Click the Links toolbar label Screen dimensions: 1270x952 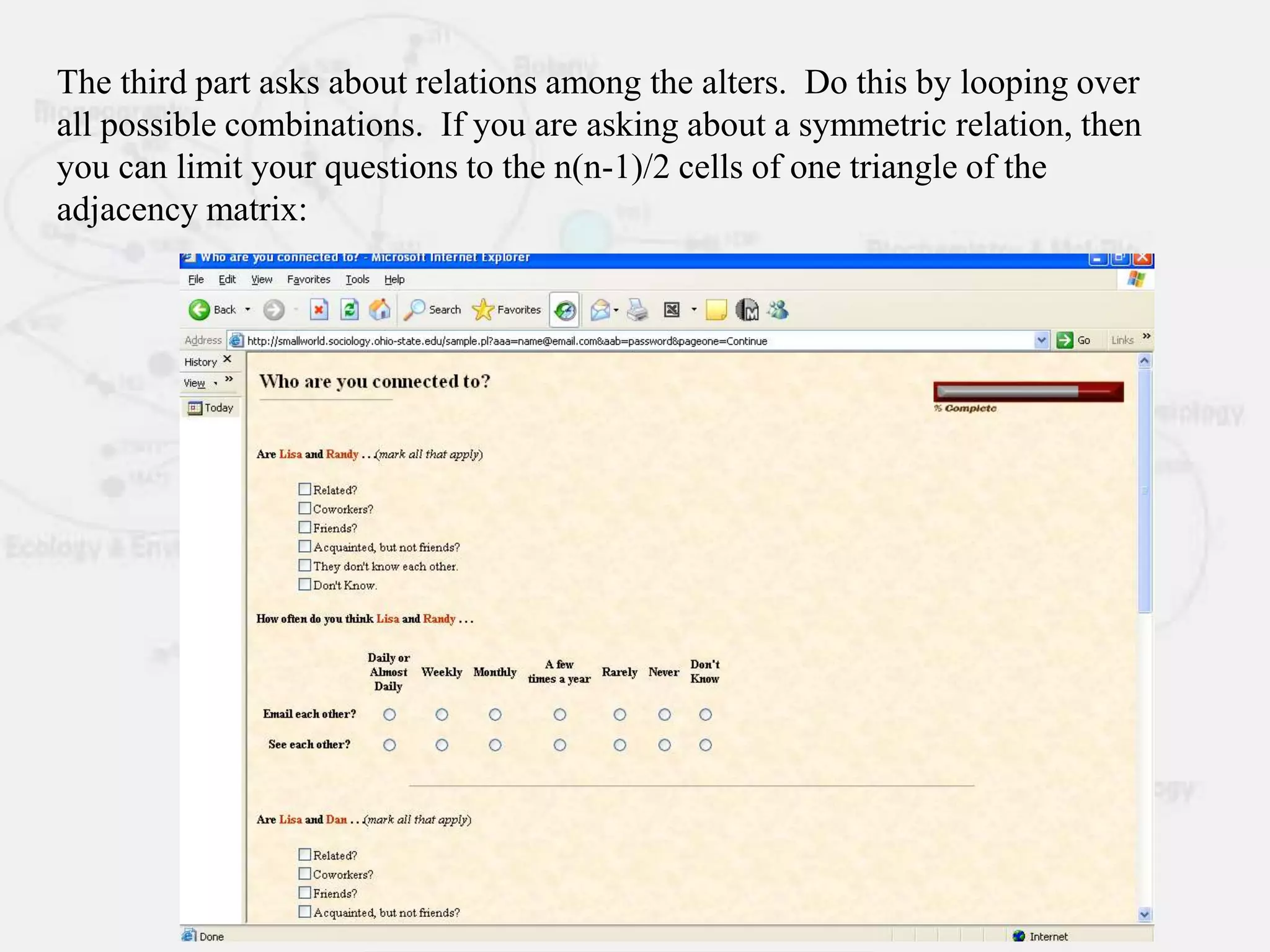(1122, 340)
